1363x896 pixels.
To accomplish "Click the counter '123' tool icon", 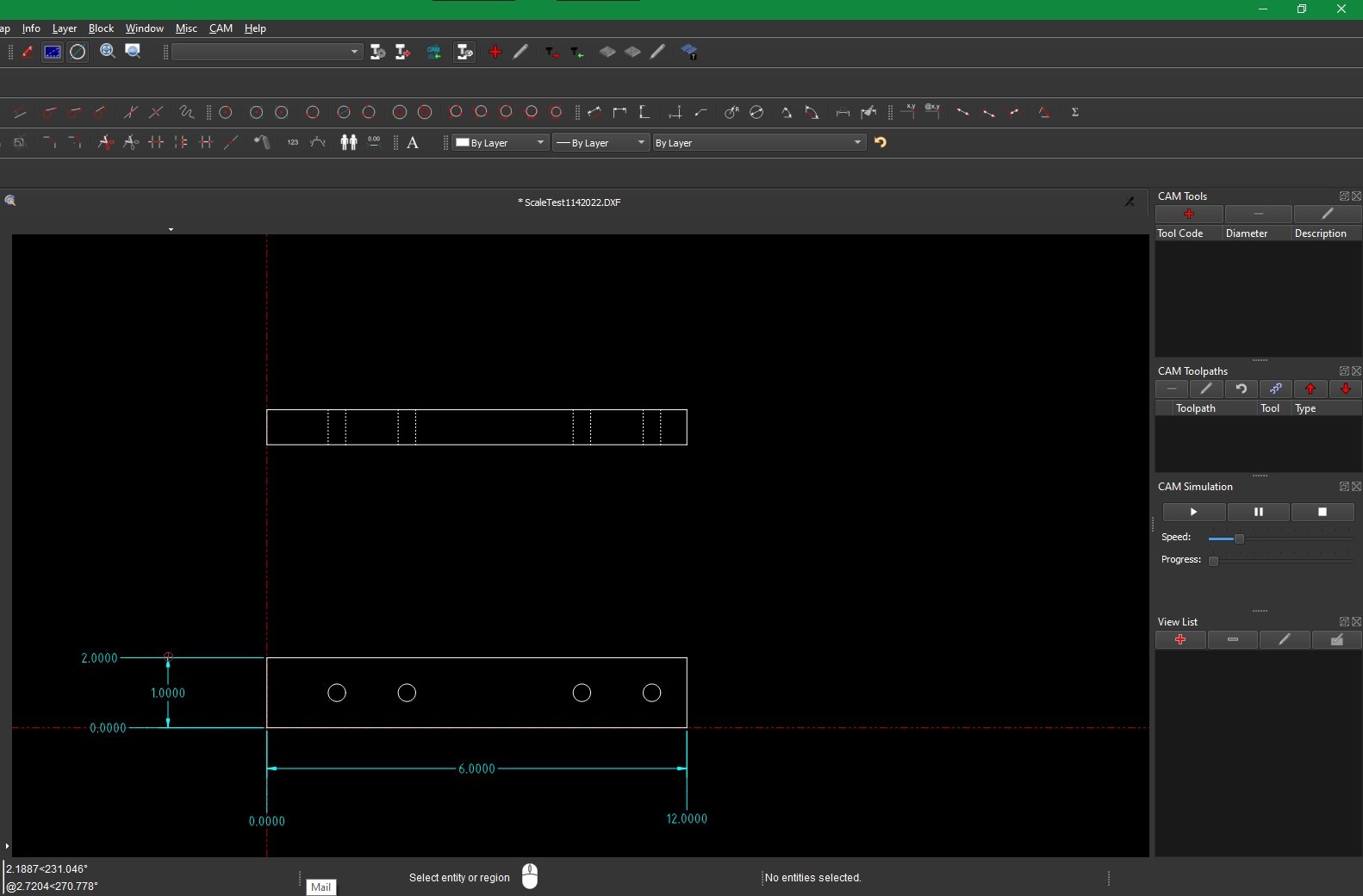I will coord(293,143).
